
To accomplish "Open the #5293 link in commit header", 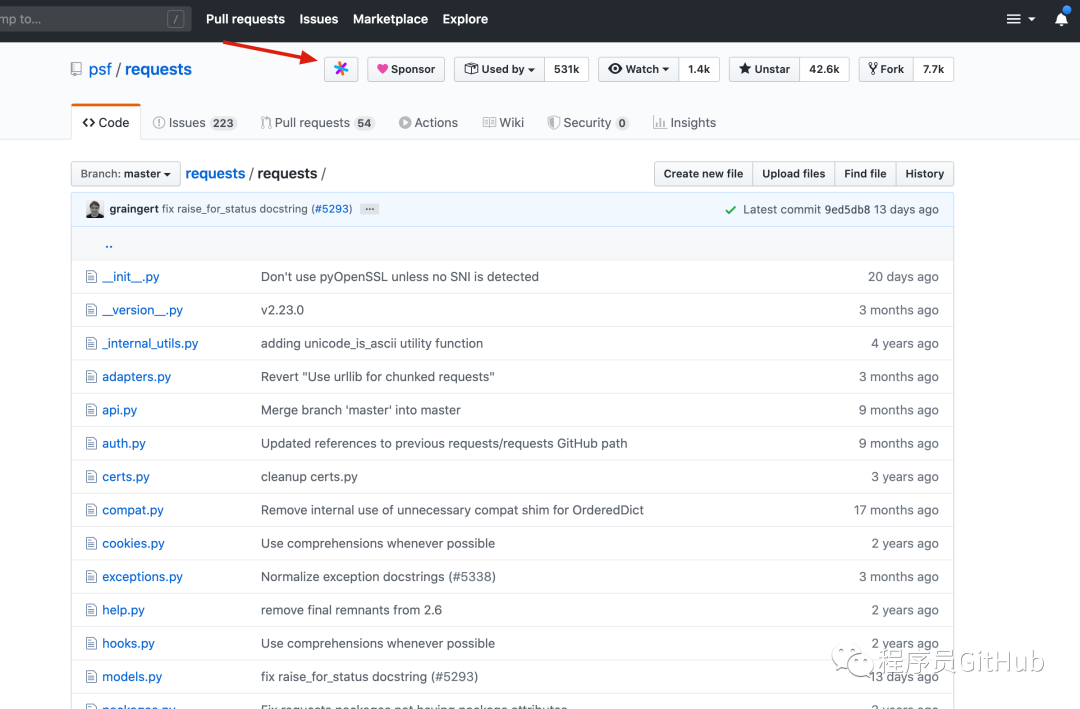I will click(332, 209).
